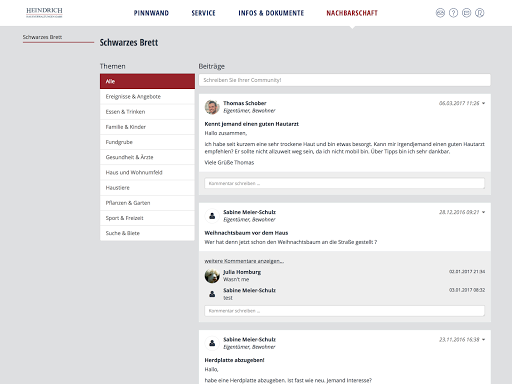Click Thomas Schober's profile photo

[212, 107]
